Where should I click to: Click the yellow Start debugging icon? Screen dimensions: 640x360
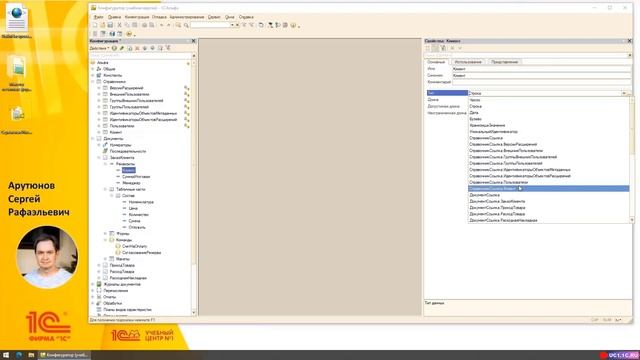pyautogui.click(x=129, y=34)
